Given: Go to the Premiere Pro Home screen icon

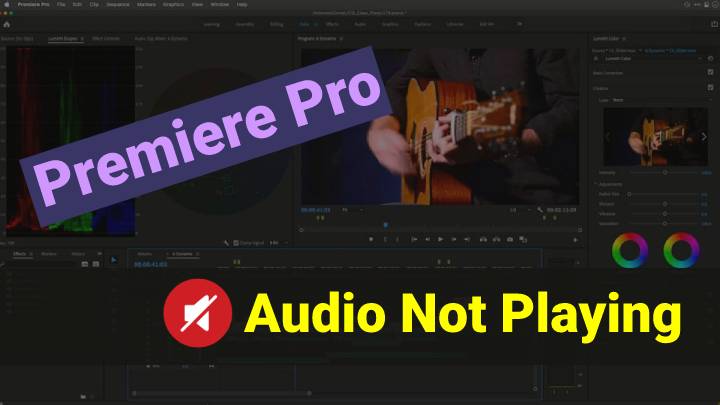Looking at the screenshot, I should [7, 24].
